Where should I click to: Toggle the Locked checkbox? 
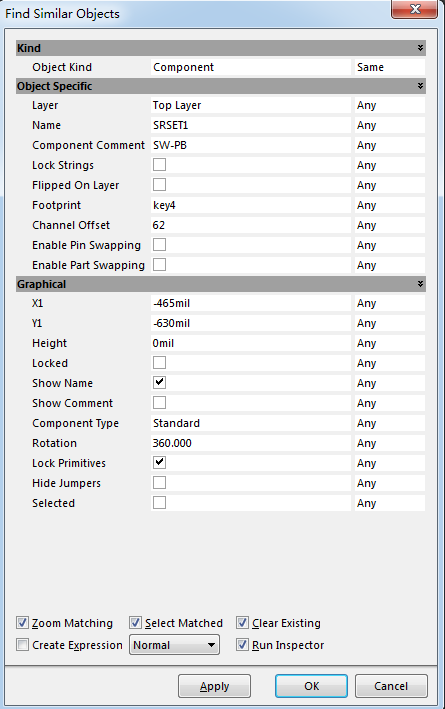tap(159, 363)
